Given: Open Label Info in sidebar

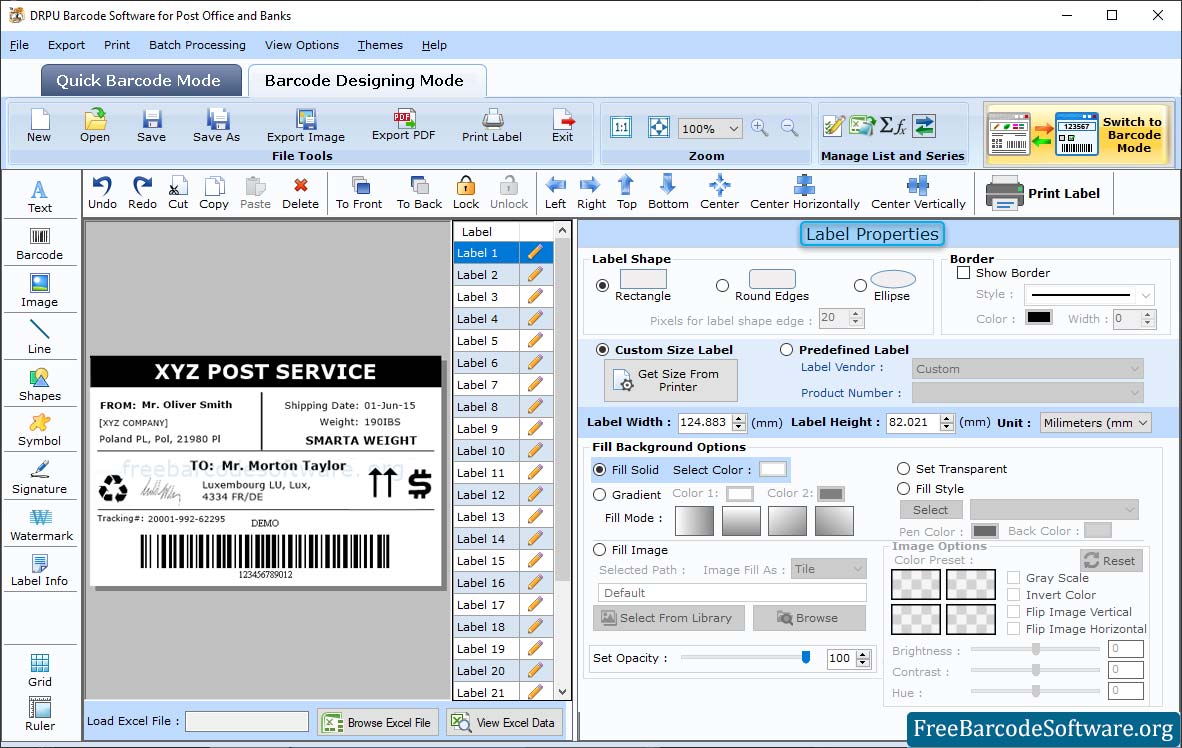Looking at the screenshot, I should click(x=39, y=570).
